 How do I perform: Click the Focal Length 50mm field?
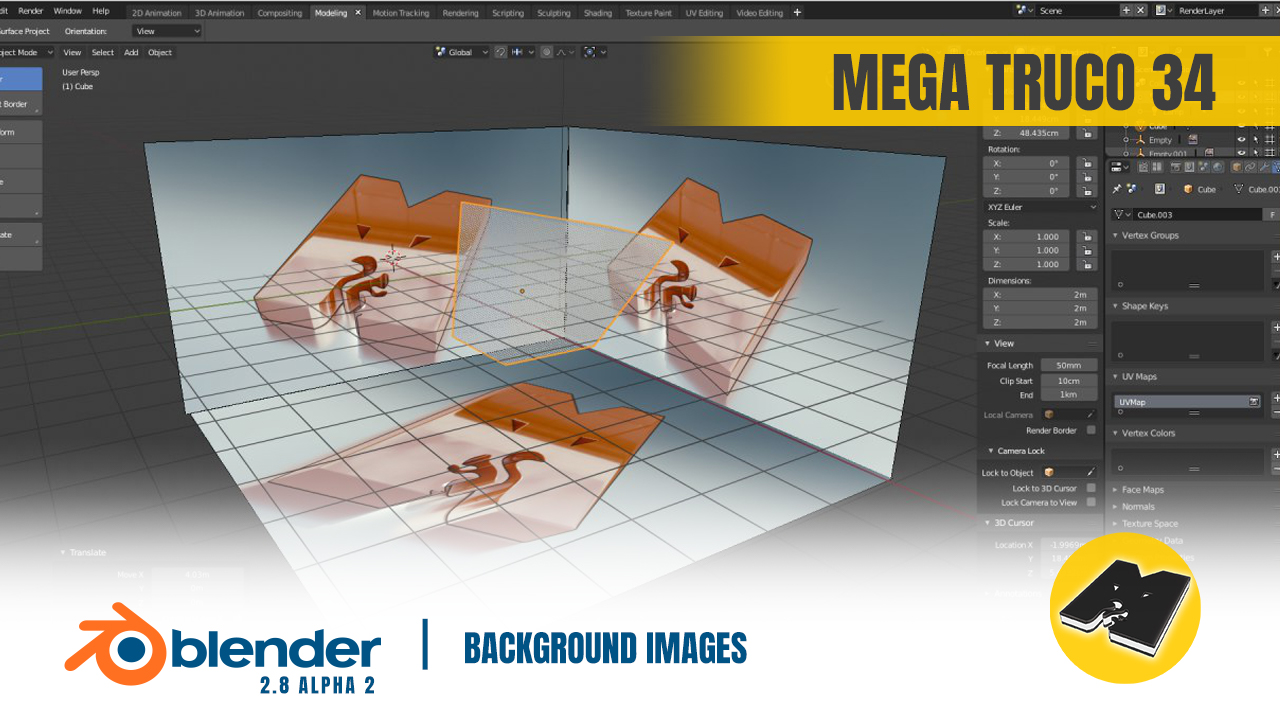1069,366
